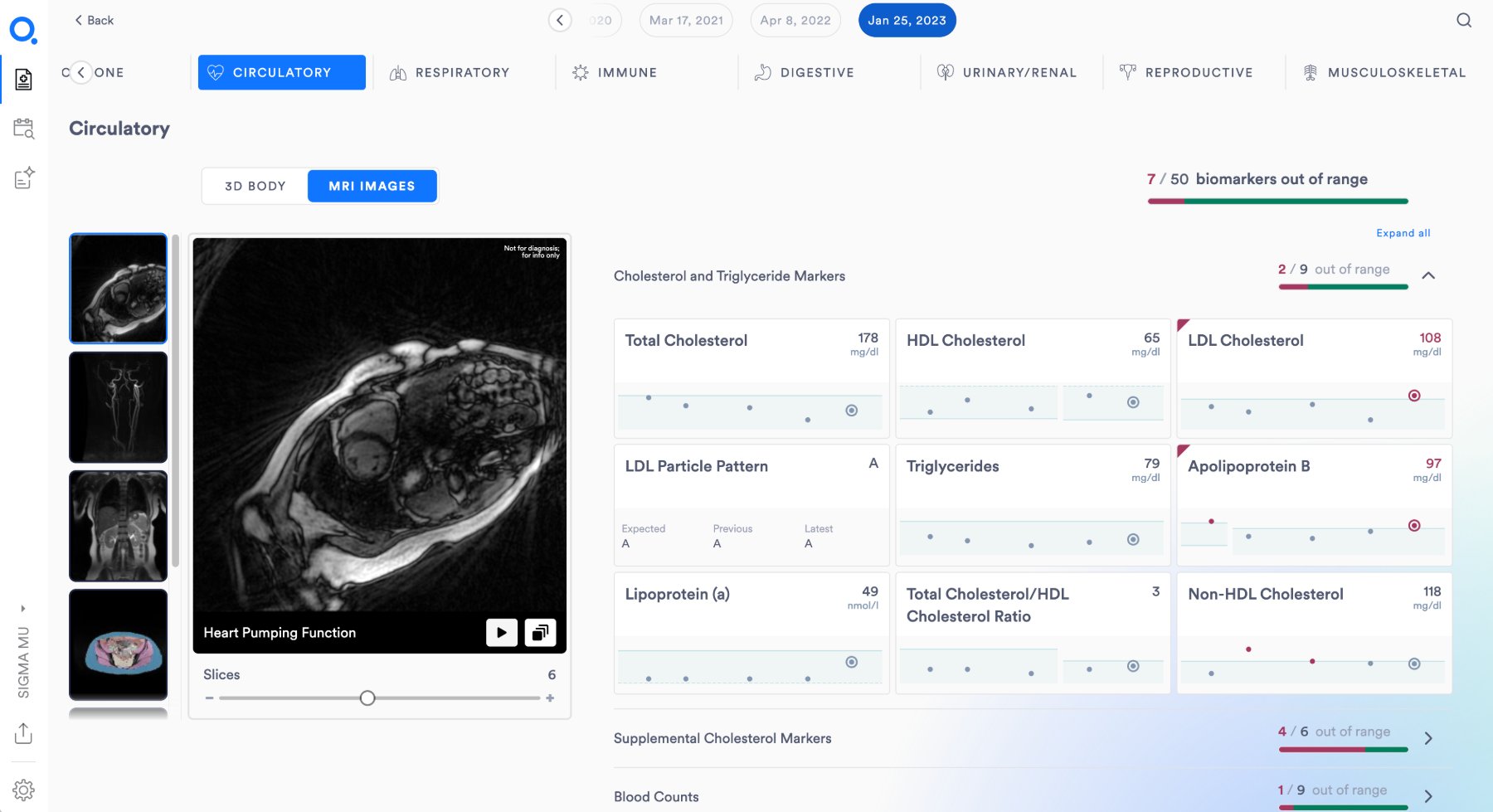Click the "Slices" label under the MRI
Image resolution: width=1493 pixels, height=812 pixels.
tap(221, 675)
